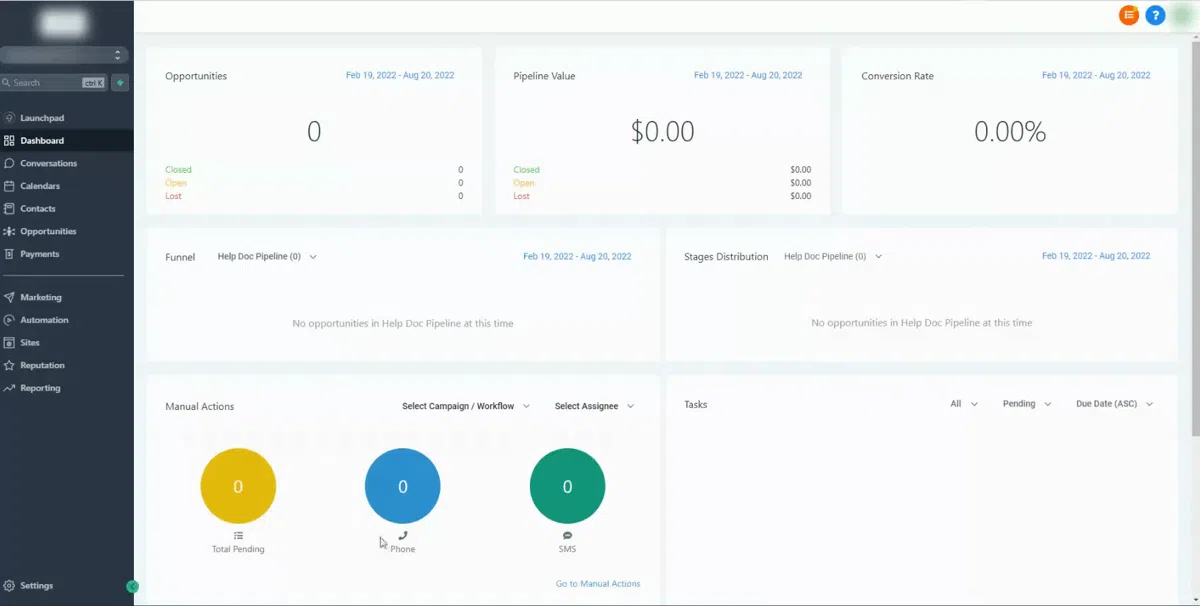Open the account switcher dropdown in sidebar

(x=64, y=56)
